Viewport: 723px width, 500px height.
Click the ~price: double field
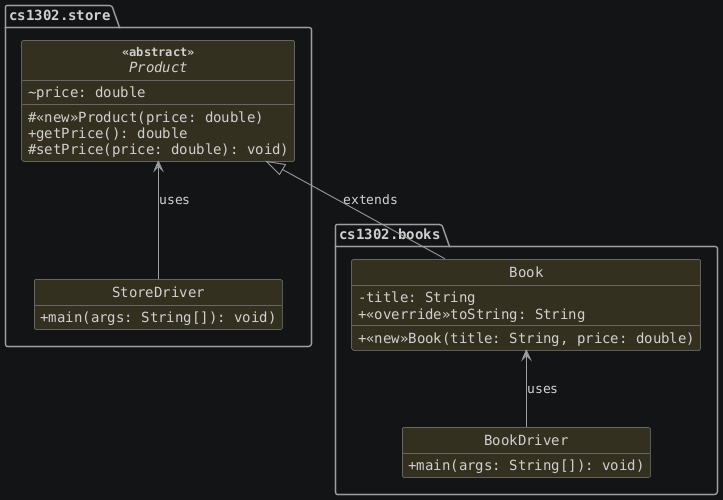click(x=87, y=92)
